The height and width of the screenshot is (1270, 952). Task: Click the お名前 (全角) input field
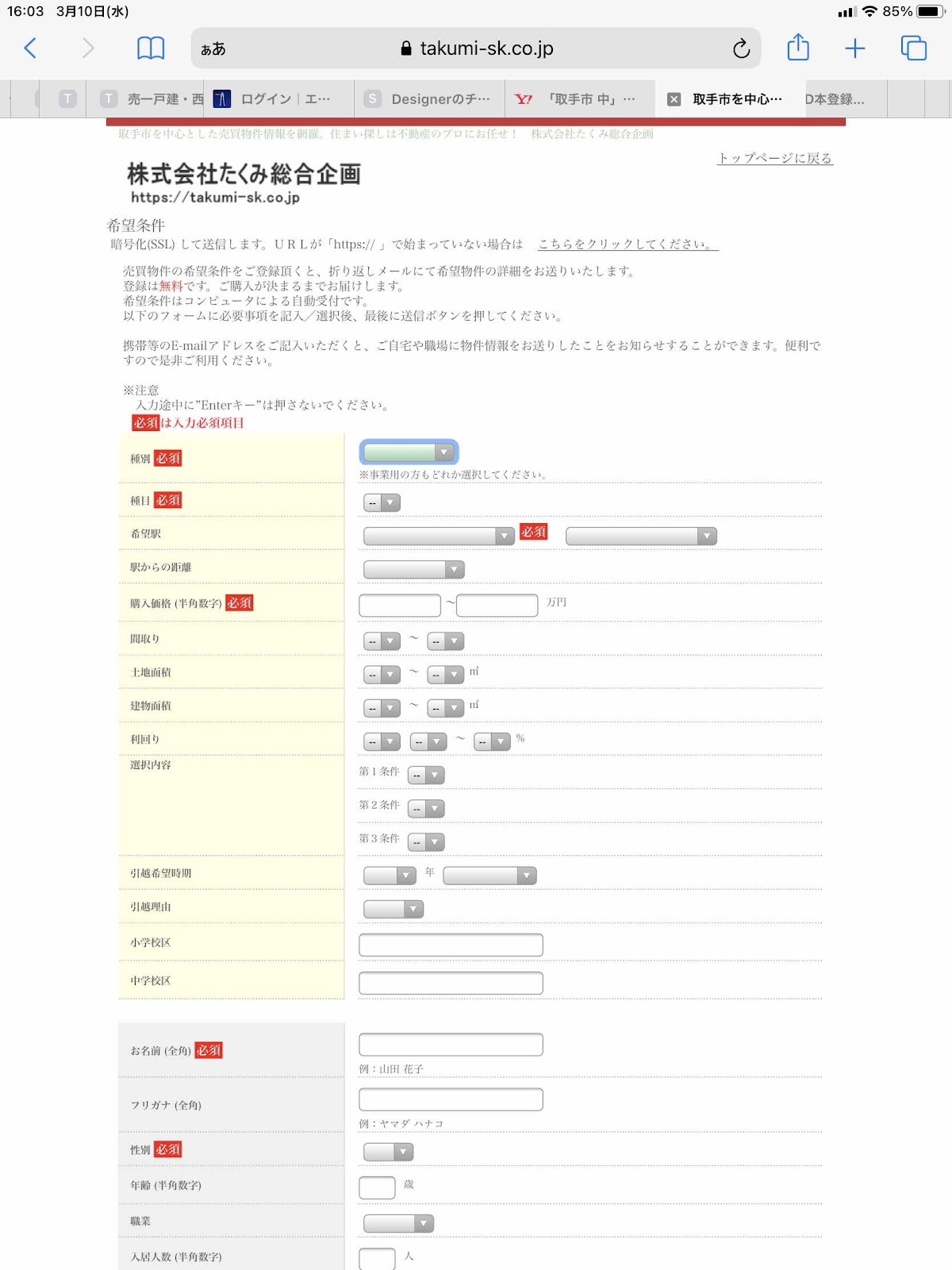coord(451,1044)
